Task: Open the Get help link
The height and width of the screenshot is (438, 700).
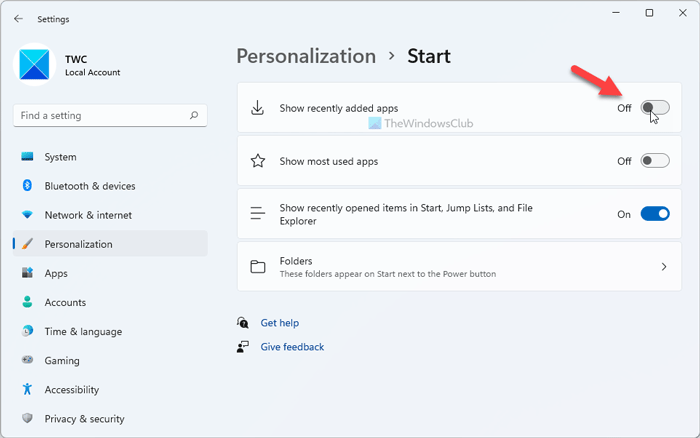Action: pos(279,323)
